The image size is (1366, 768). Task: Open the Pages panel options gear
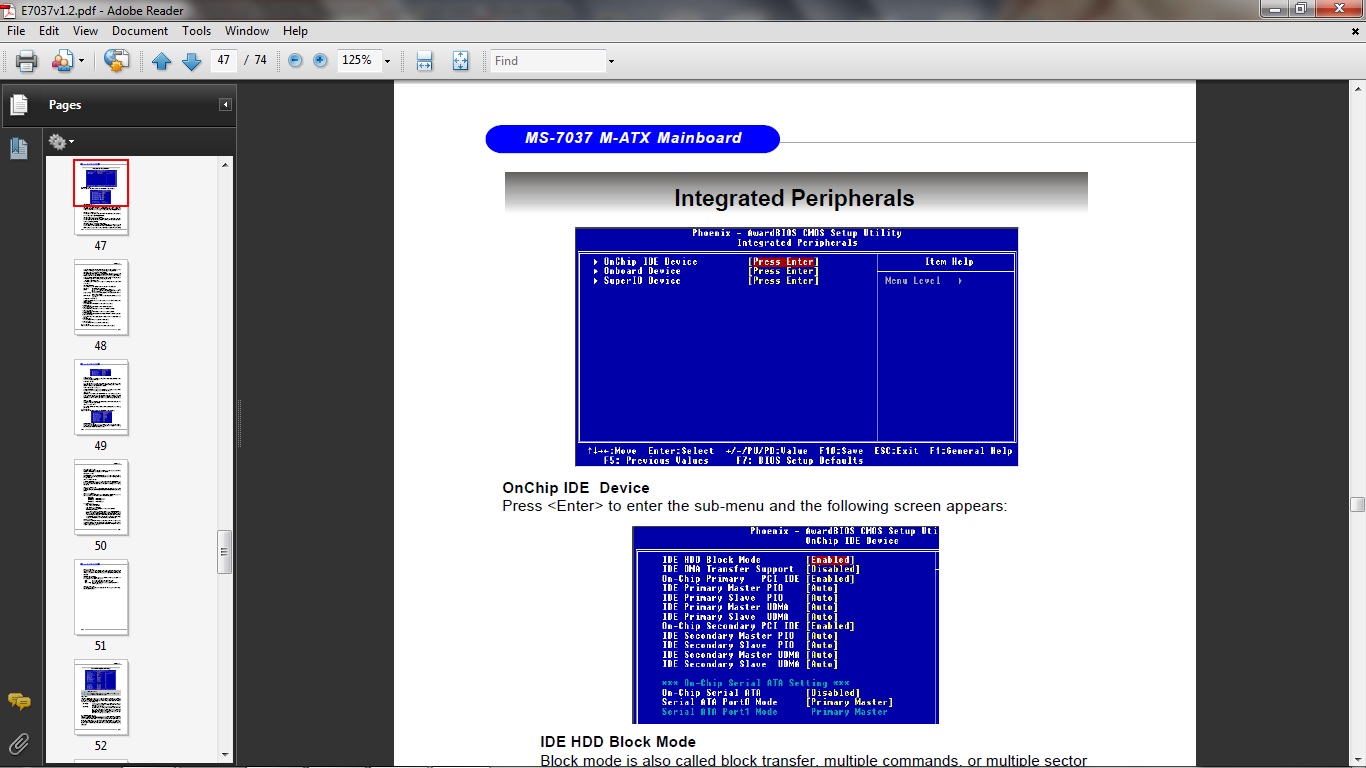(x=60, y=141)
